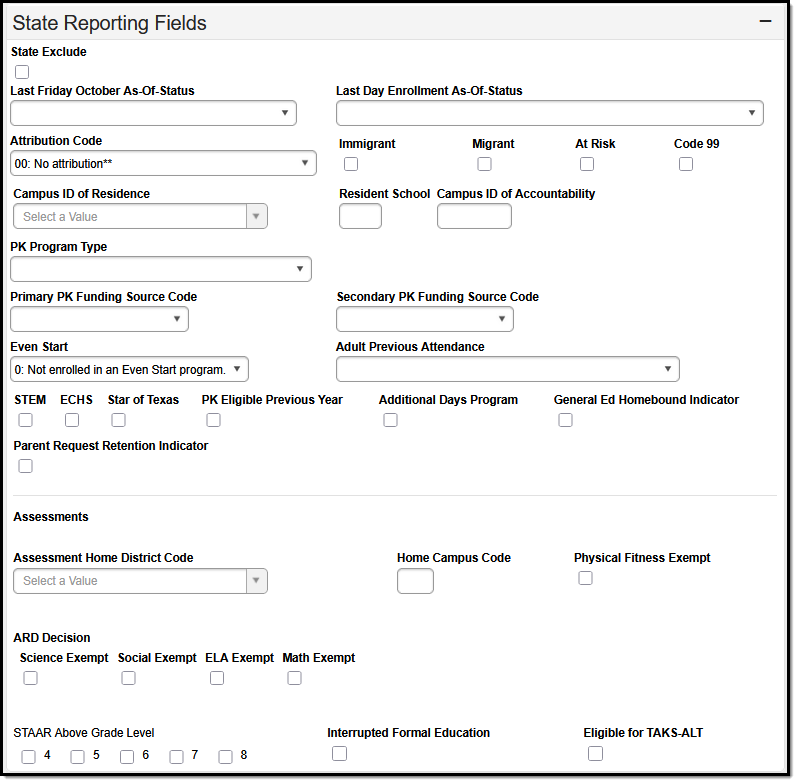Click the Home Campus Code input box
Screen dimensions: 797x783
415,581
